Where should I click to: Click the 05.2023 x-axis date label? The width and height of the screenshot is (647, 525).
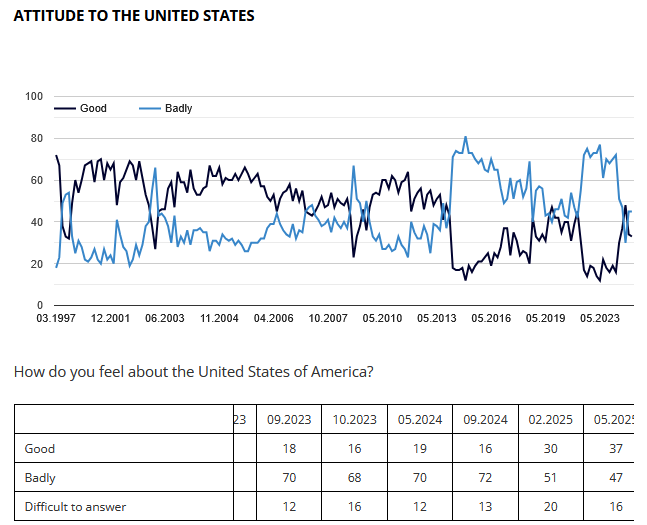[x=599, y=318]
